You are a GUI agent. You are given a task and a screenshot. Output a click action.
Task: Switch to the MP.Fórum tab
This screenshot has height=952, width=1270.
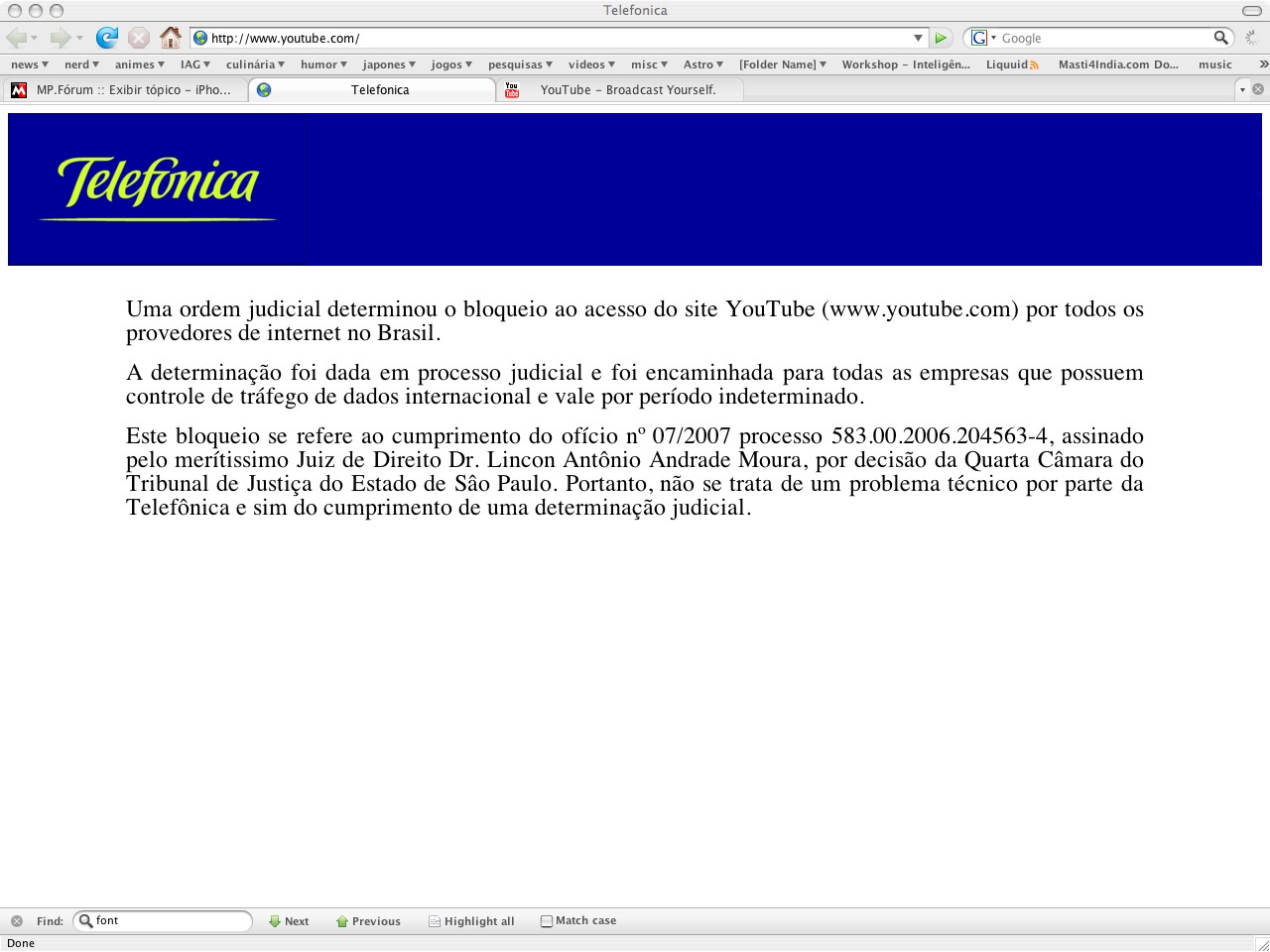click(124, 89)
